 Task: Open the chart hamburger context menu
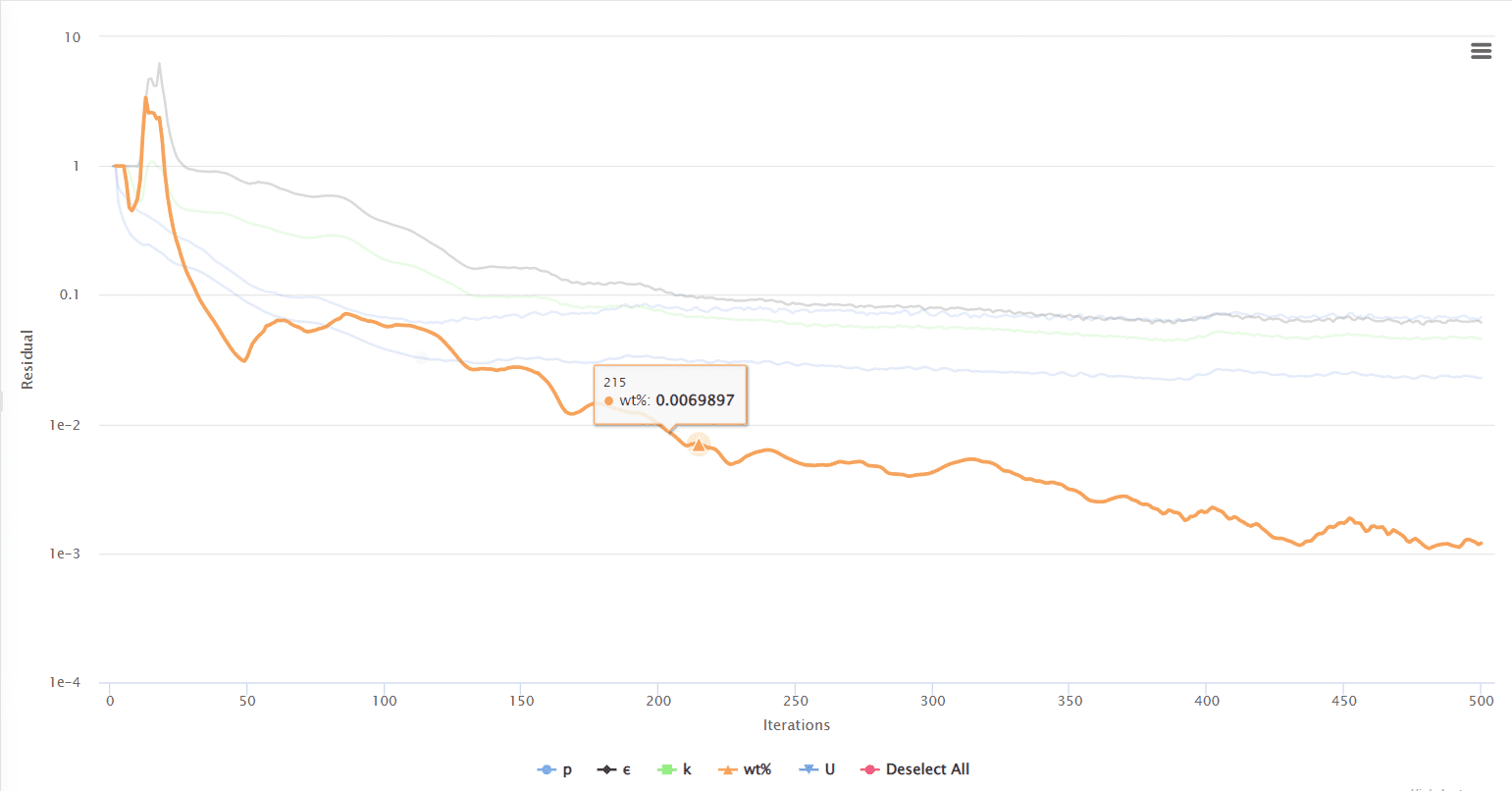tap(1481, 51)
